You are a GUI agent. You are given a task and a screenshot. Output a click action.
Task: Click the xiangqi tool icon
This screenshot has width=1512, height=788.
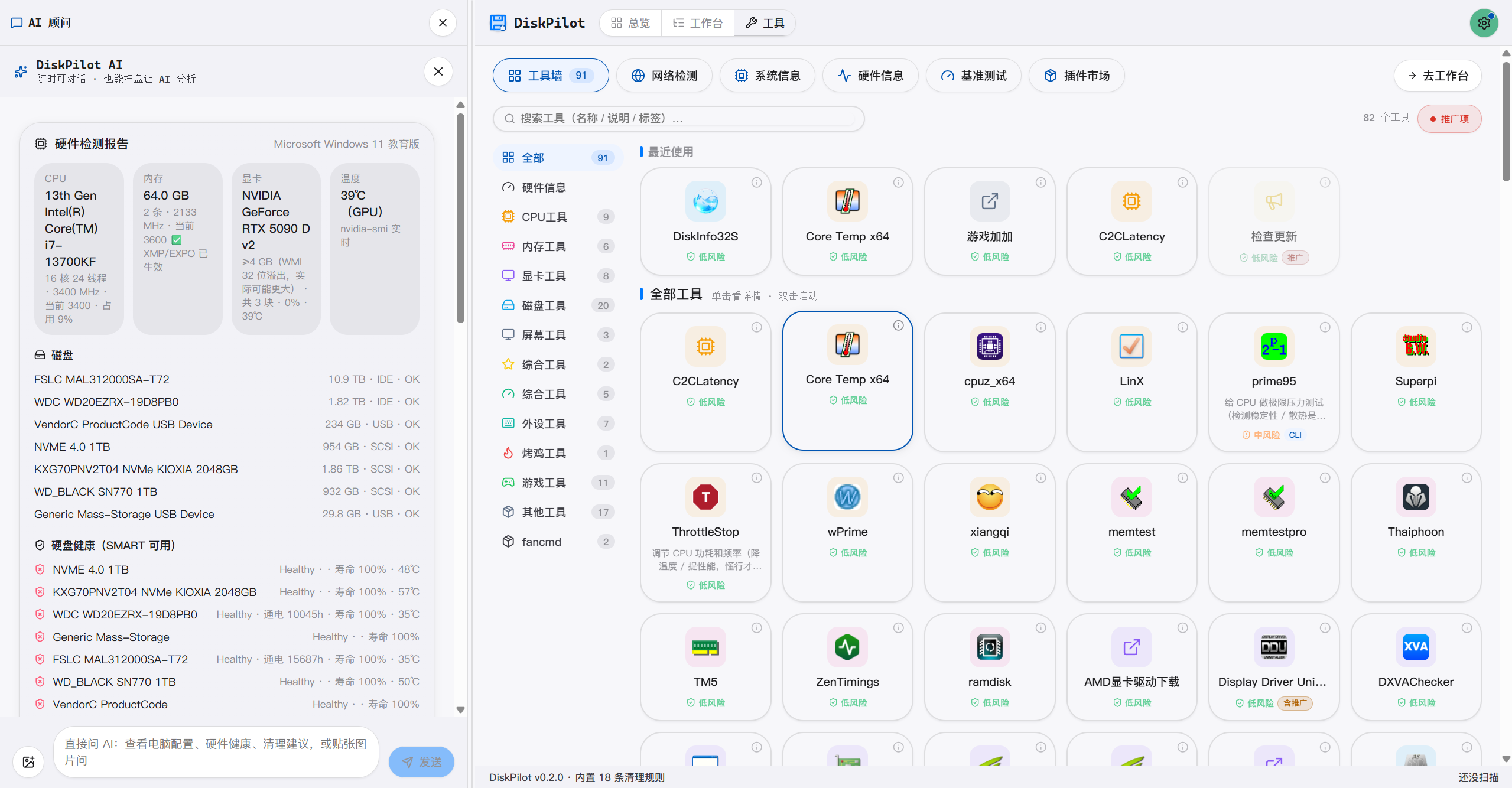click(990, 497)
